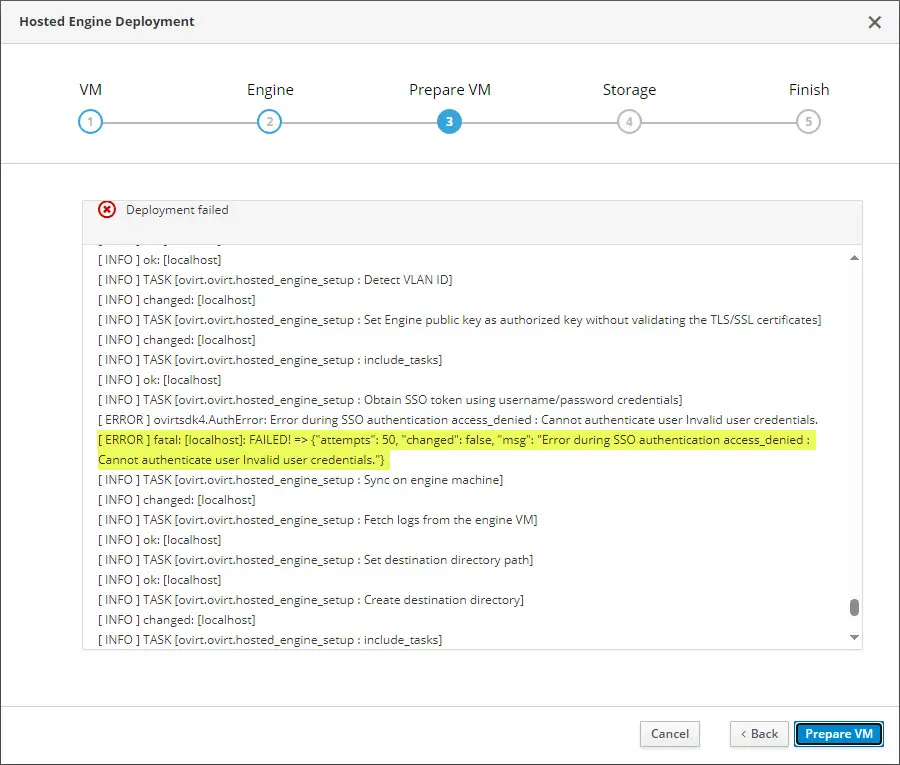Click the active step 3 circle
This screenshot has width=900, height=765.
[449, 123]
